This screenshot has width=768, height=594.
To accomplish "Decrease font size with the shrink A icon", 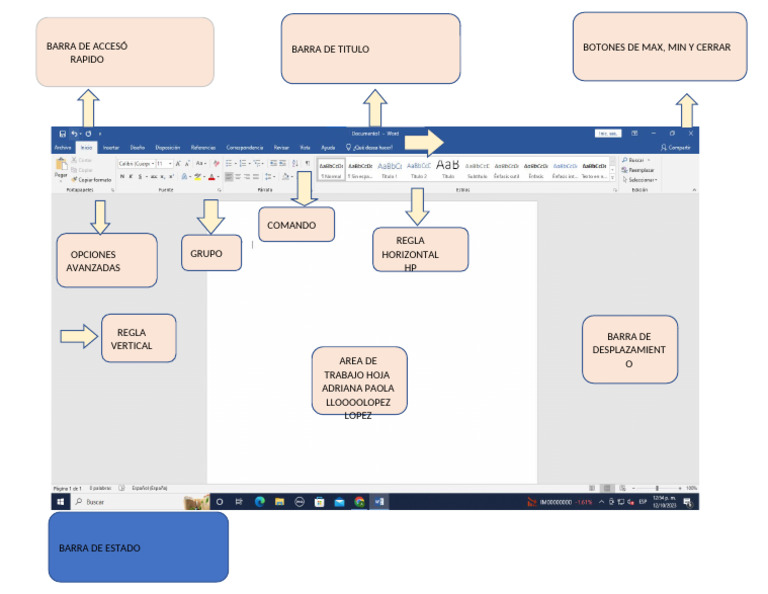I will [187, 164].
